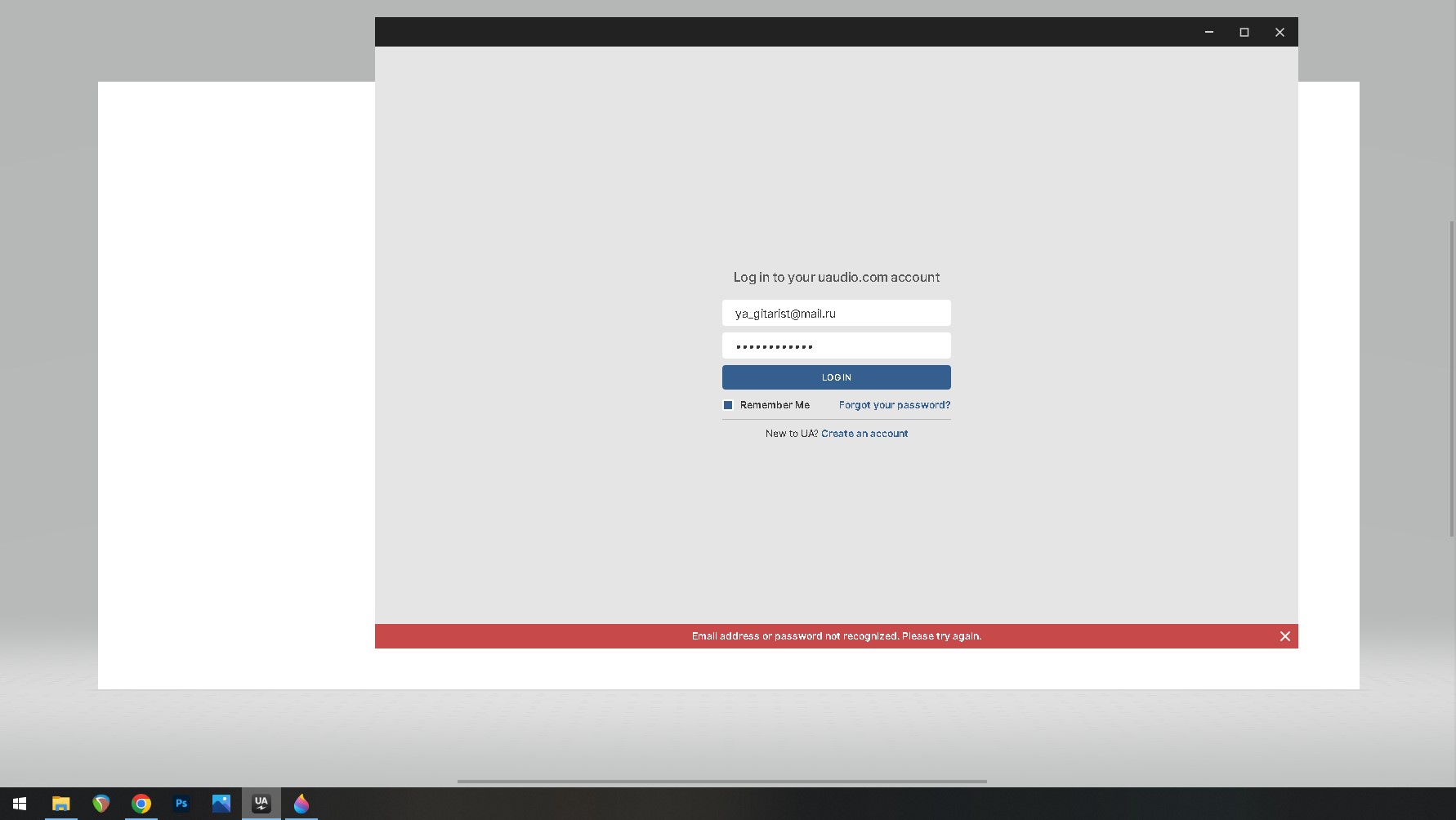Focus the email address field
The height and width of the screenshot is (820, 1456).
[x=837, y=313]
